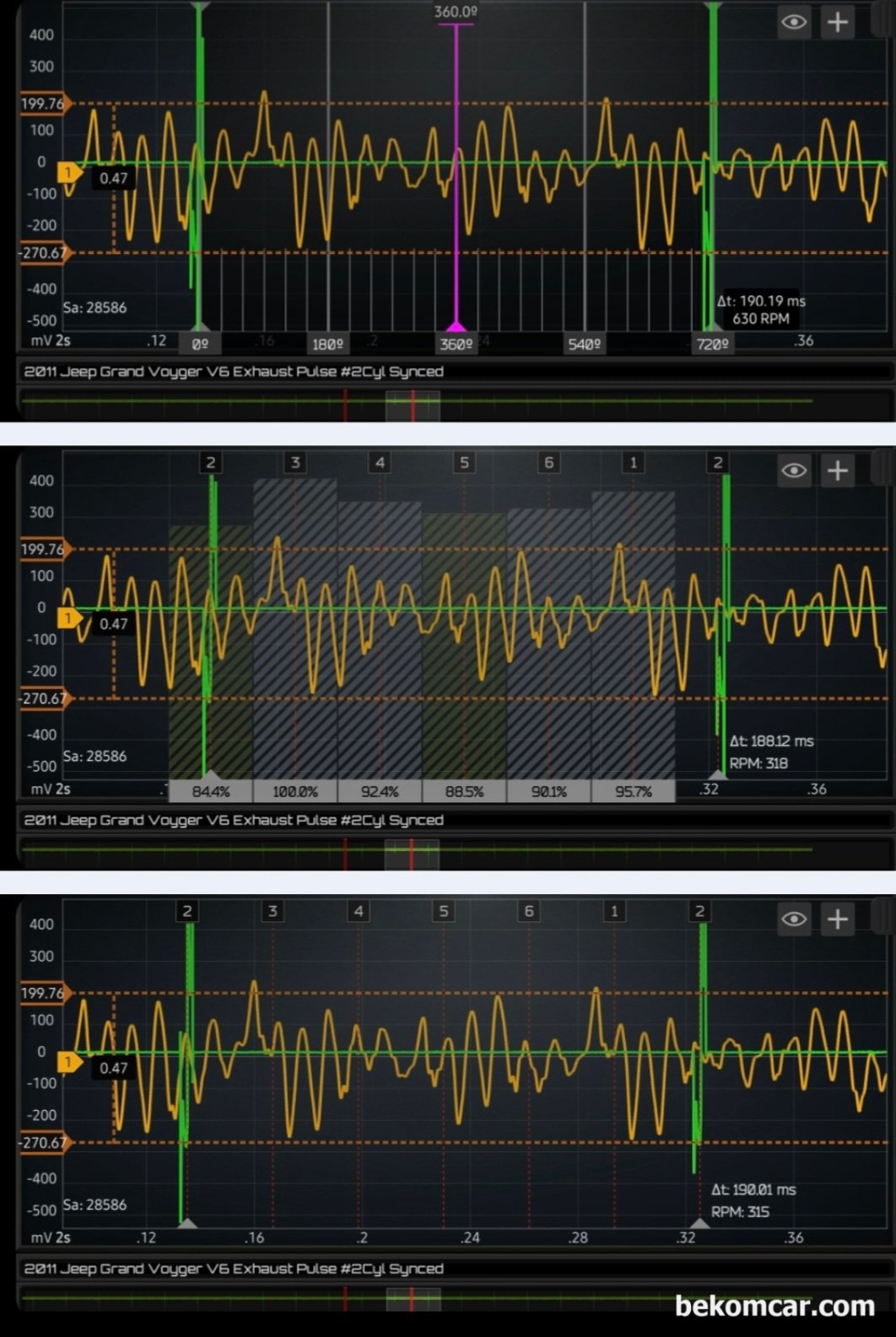Click the plus icon in middle panel
This screenshot has height=1337, width=896.
pyautogui.click(x=837, y=470)
